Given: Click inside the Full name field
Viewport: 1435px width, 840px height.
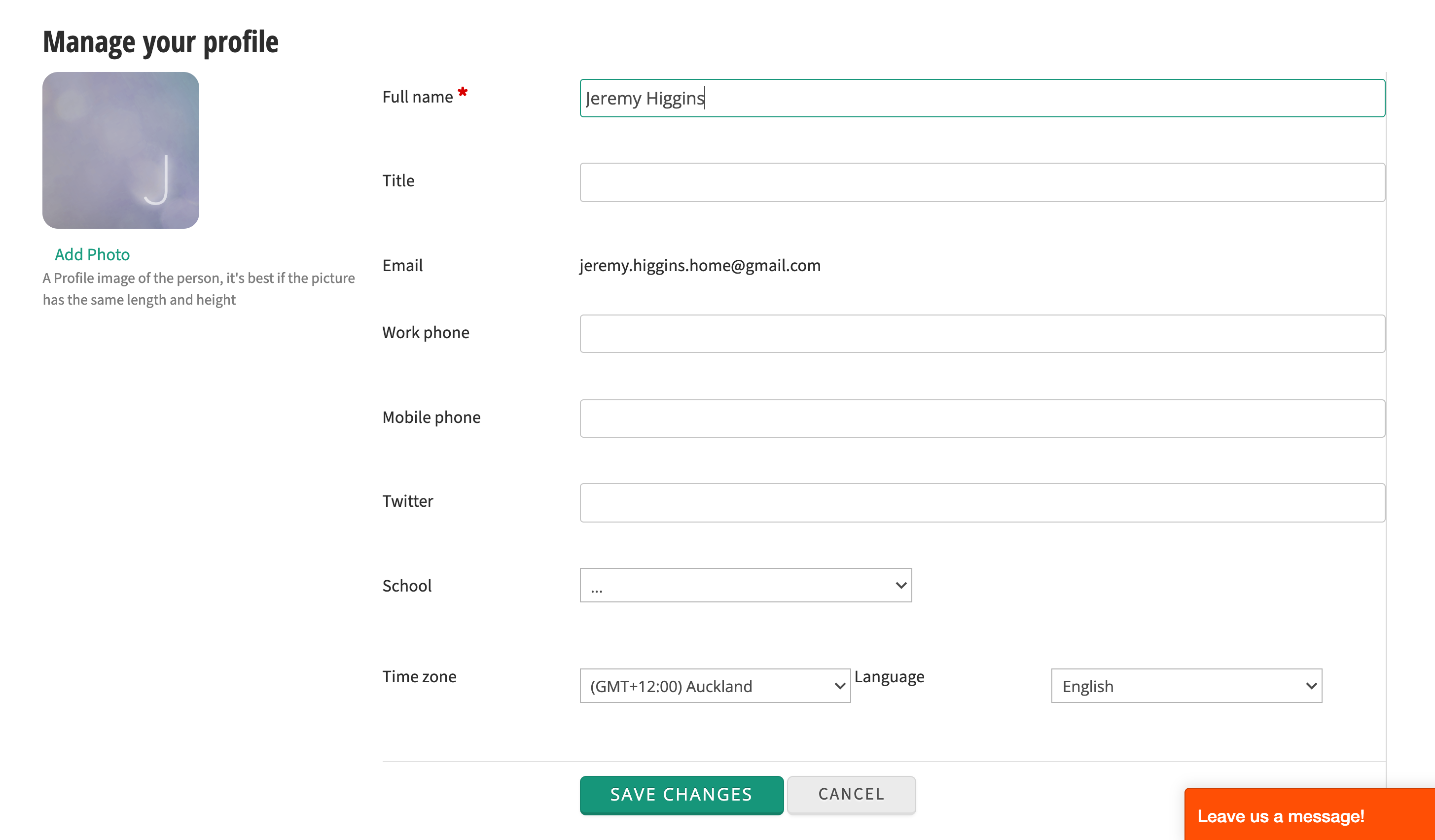Looking at the screenshot, I should tap(982, 99).
